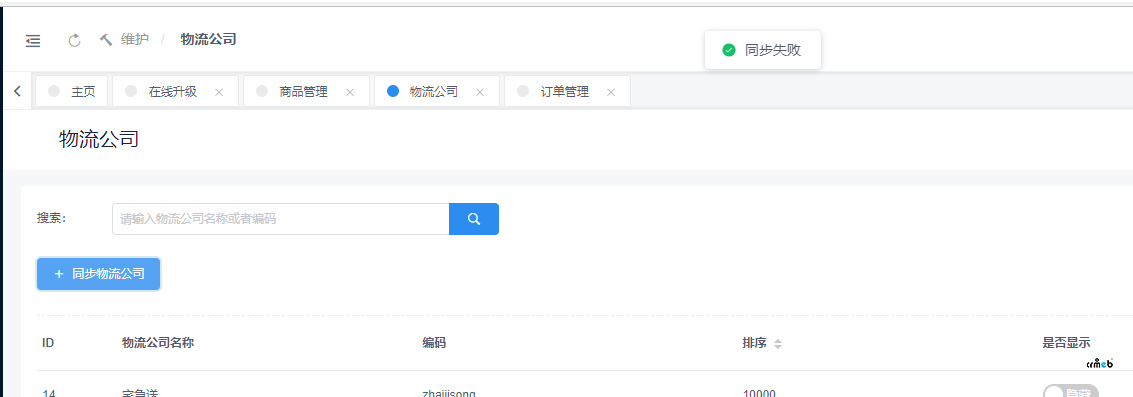The height and width of the screenshot is (397, 1133).
Task: Click the 维护 wrench icon
Action: [106, 39]
